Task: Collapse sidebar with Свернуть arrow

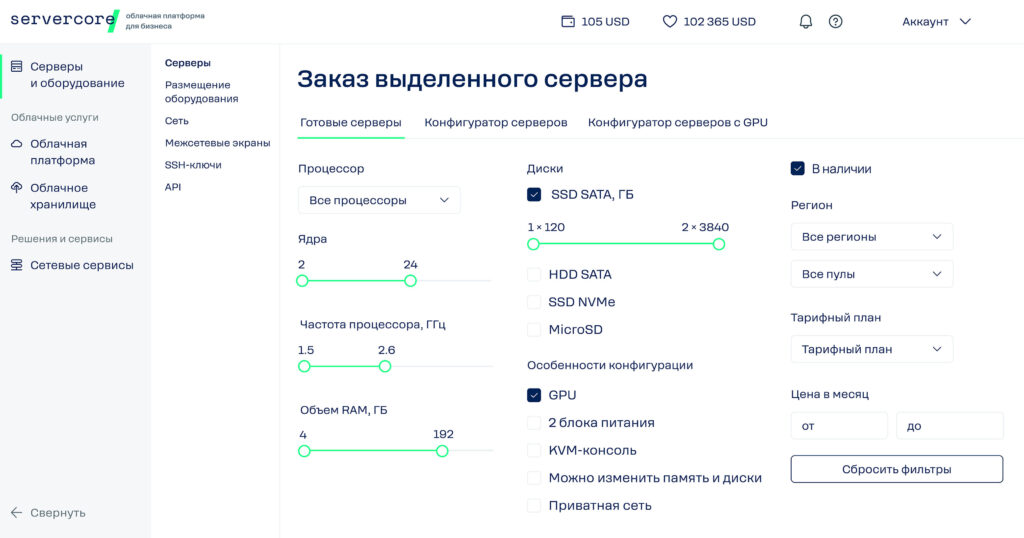Action: (x=17, y=512)
